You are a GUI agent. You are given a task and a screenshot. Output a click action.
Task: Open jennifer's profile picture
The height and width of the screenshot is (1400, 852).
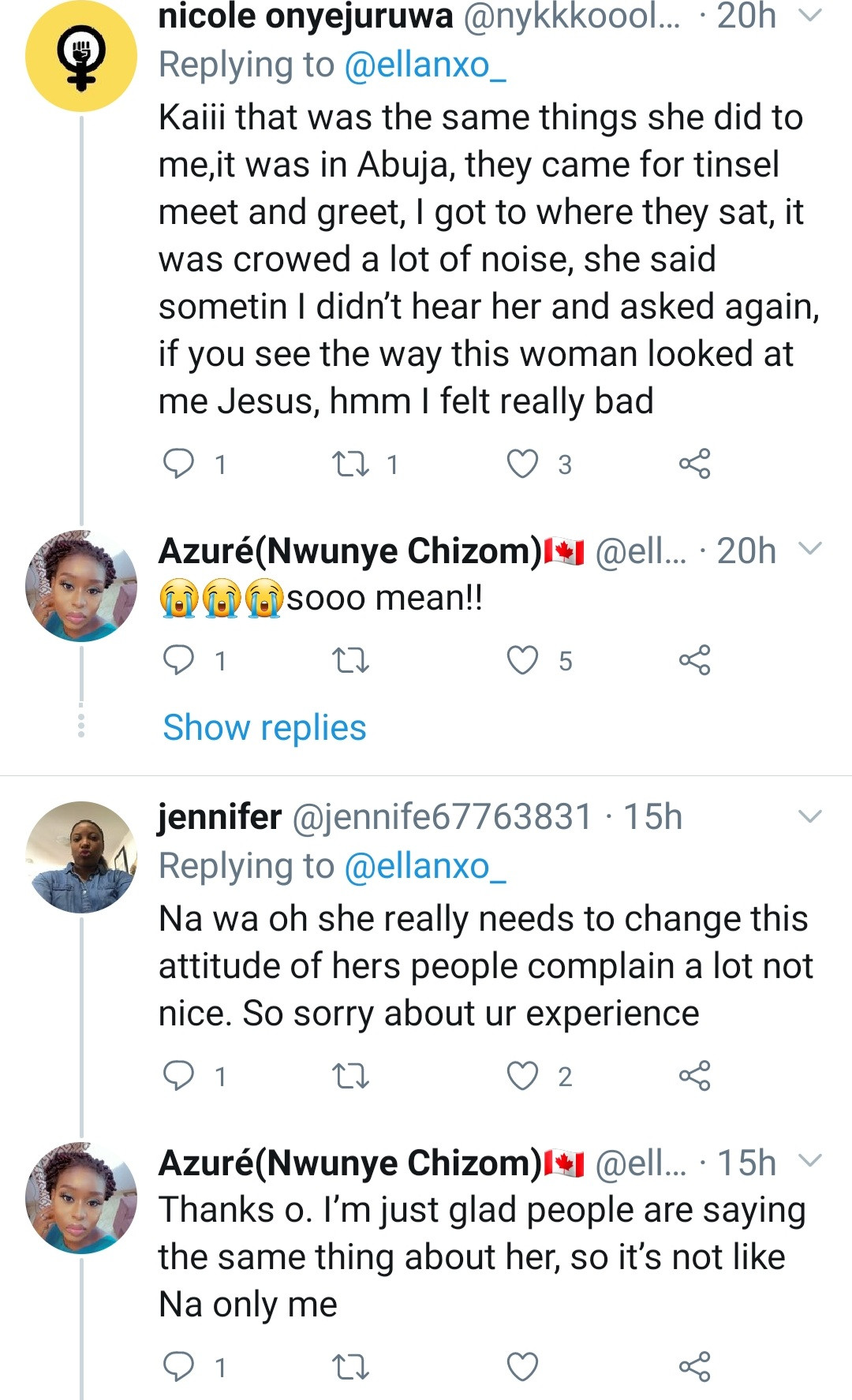[81, 857]
